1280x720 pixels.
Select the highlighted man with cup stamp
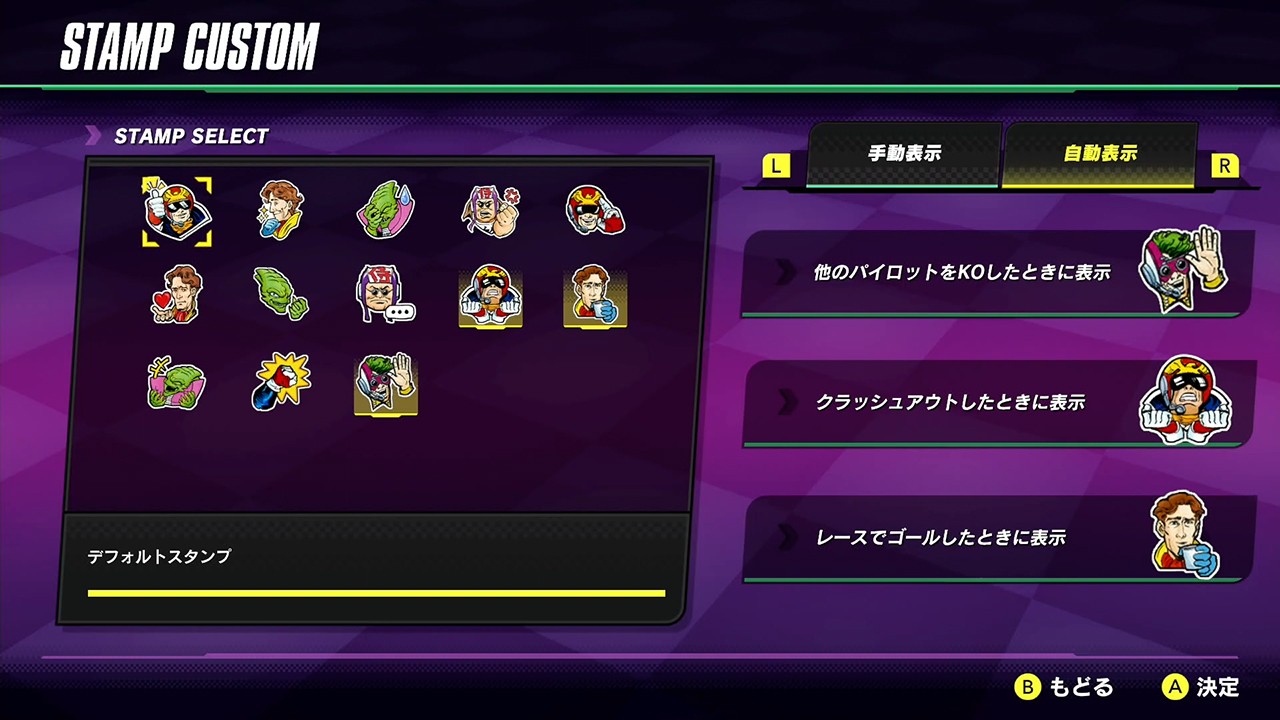pyautogui.click(x=595, y=296)
